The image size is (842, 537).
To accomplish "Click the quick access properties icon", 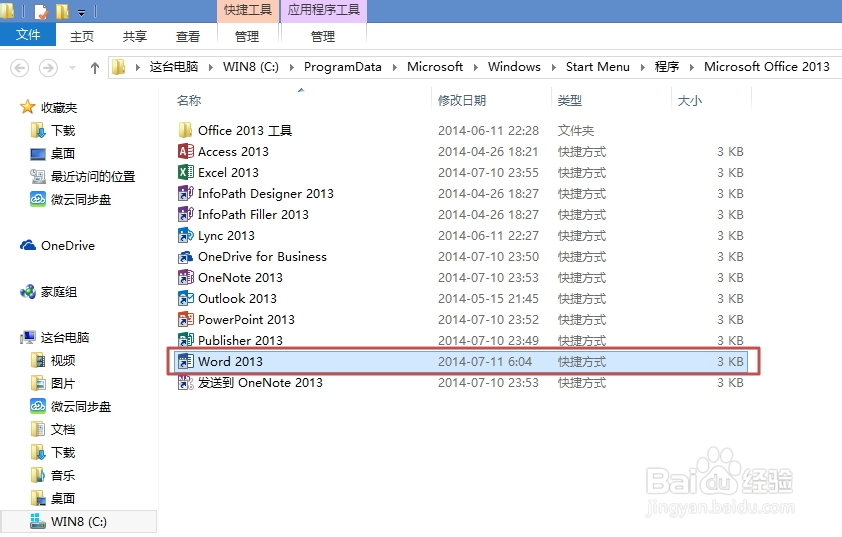I will coord(41,11).
